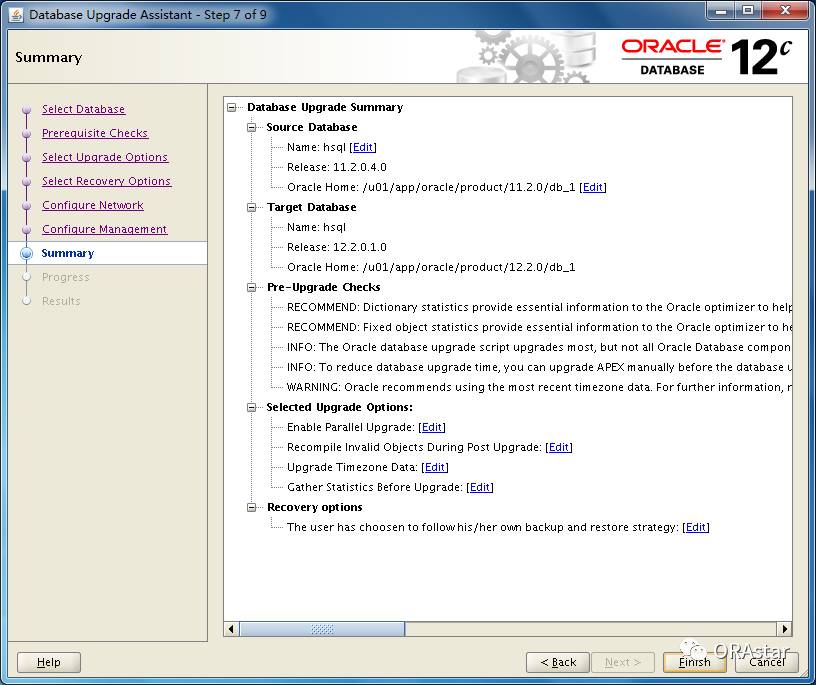Collapse the Selected Upgrade Options node
Image resolution: width=816 pixels, height=685 pixels.
252,408
